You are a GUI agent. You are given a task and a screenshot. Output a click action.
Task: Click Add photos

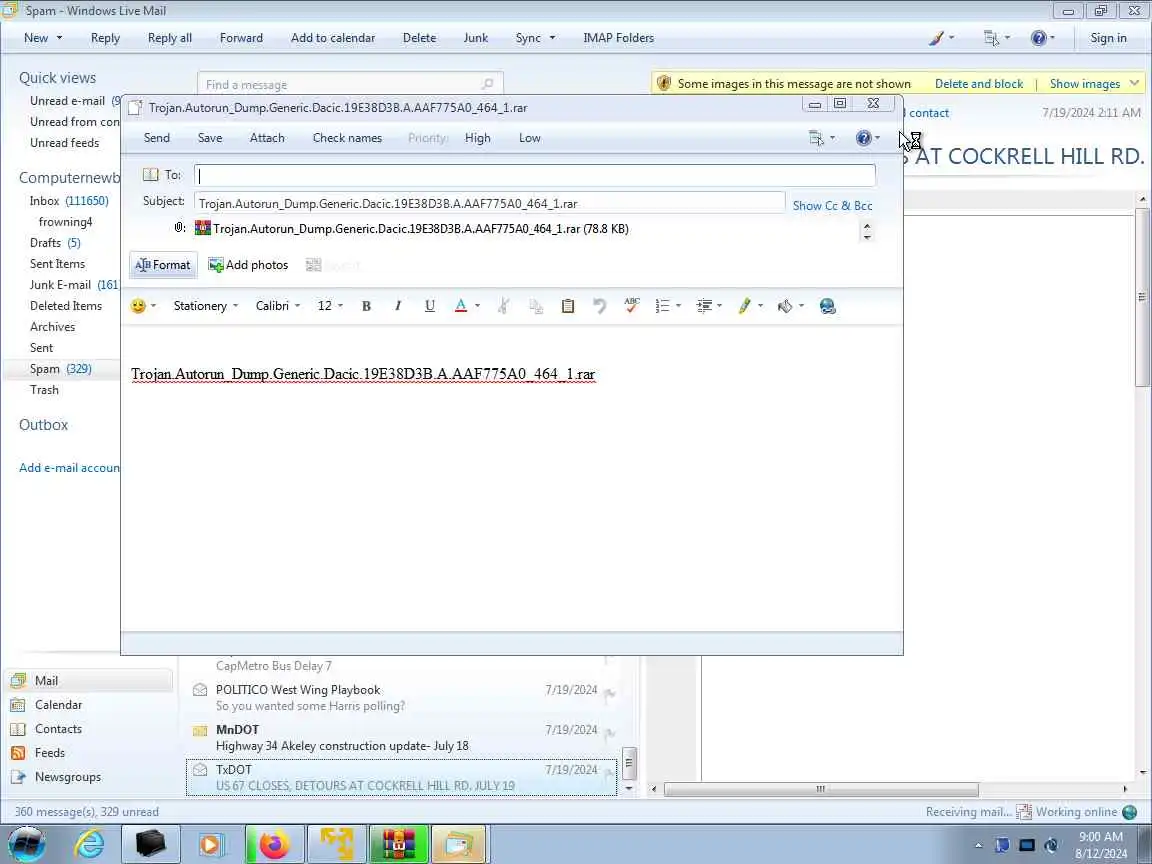[x=248, y=264]
